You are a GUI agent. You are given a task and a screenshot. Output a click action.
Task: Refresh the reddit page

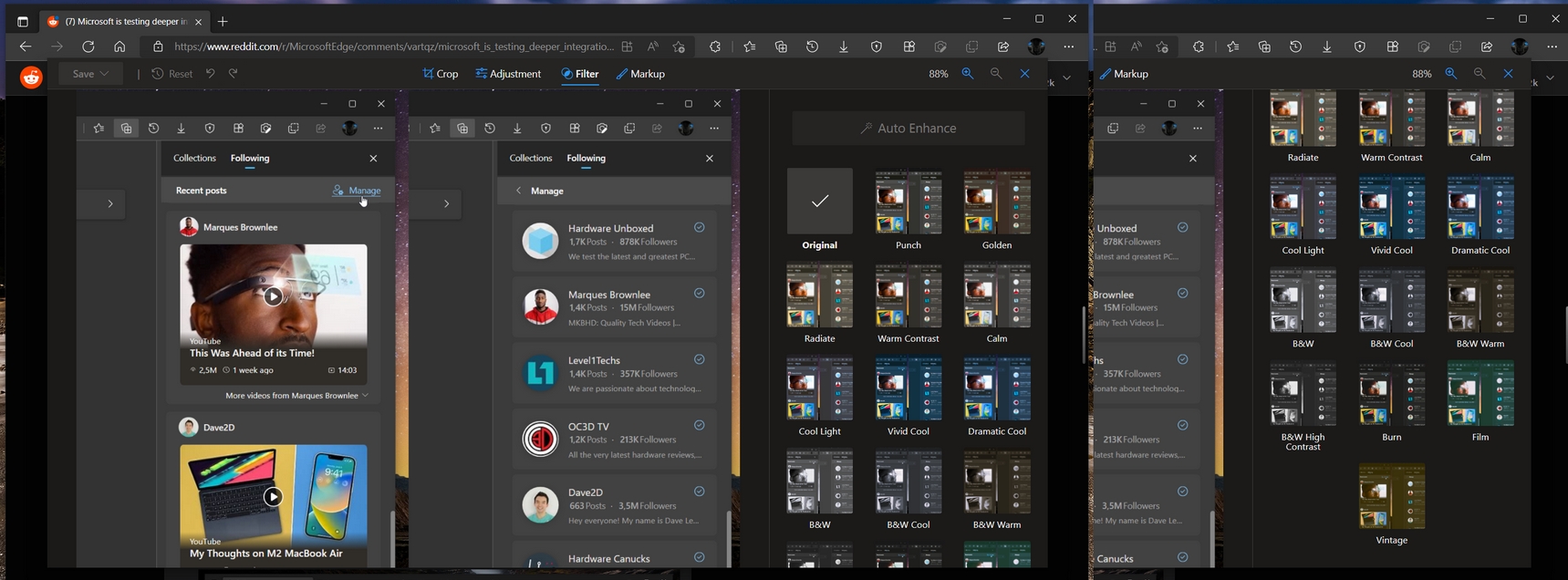[x=88, y=47]
